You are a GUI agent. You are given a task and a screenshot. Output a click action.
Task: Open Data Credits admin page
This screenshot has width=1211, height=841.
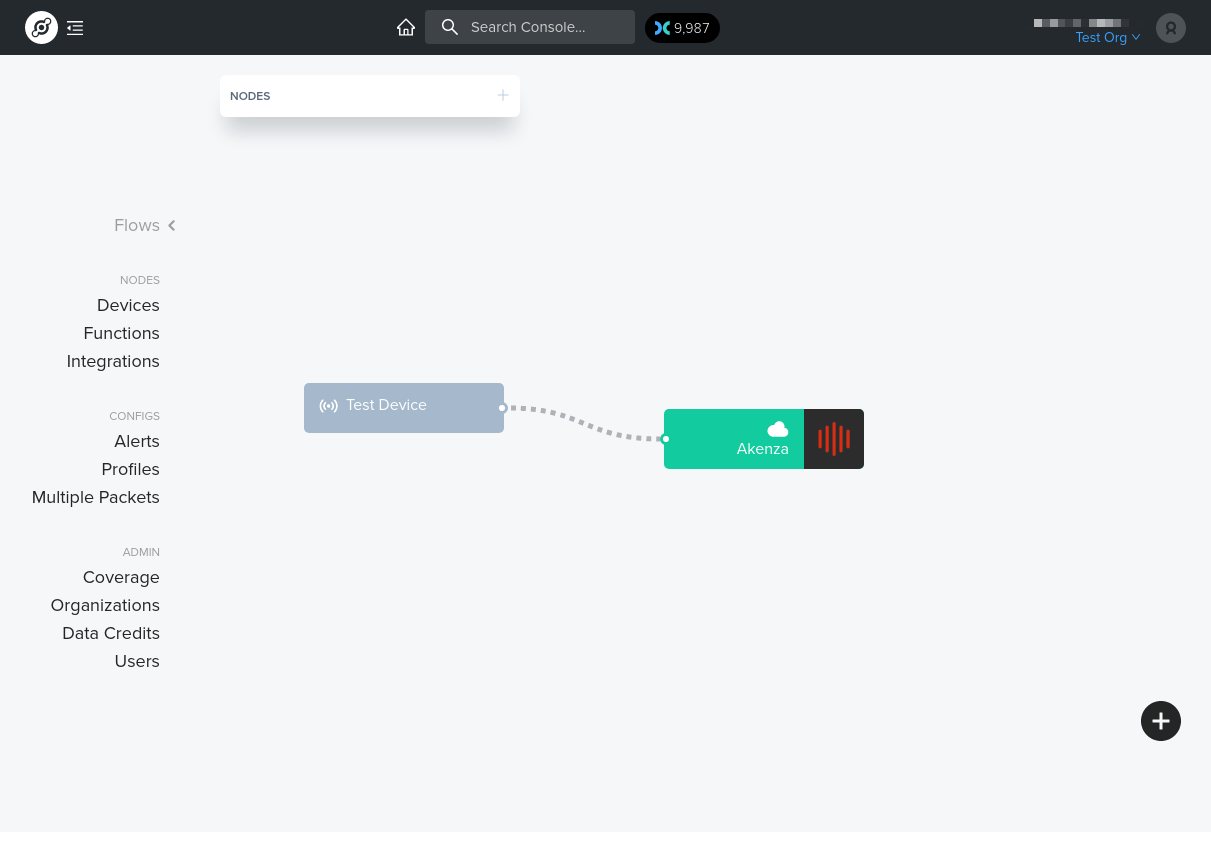[110, 633]
